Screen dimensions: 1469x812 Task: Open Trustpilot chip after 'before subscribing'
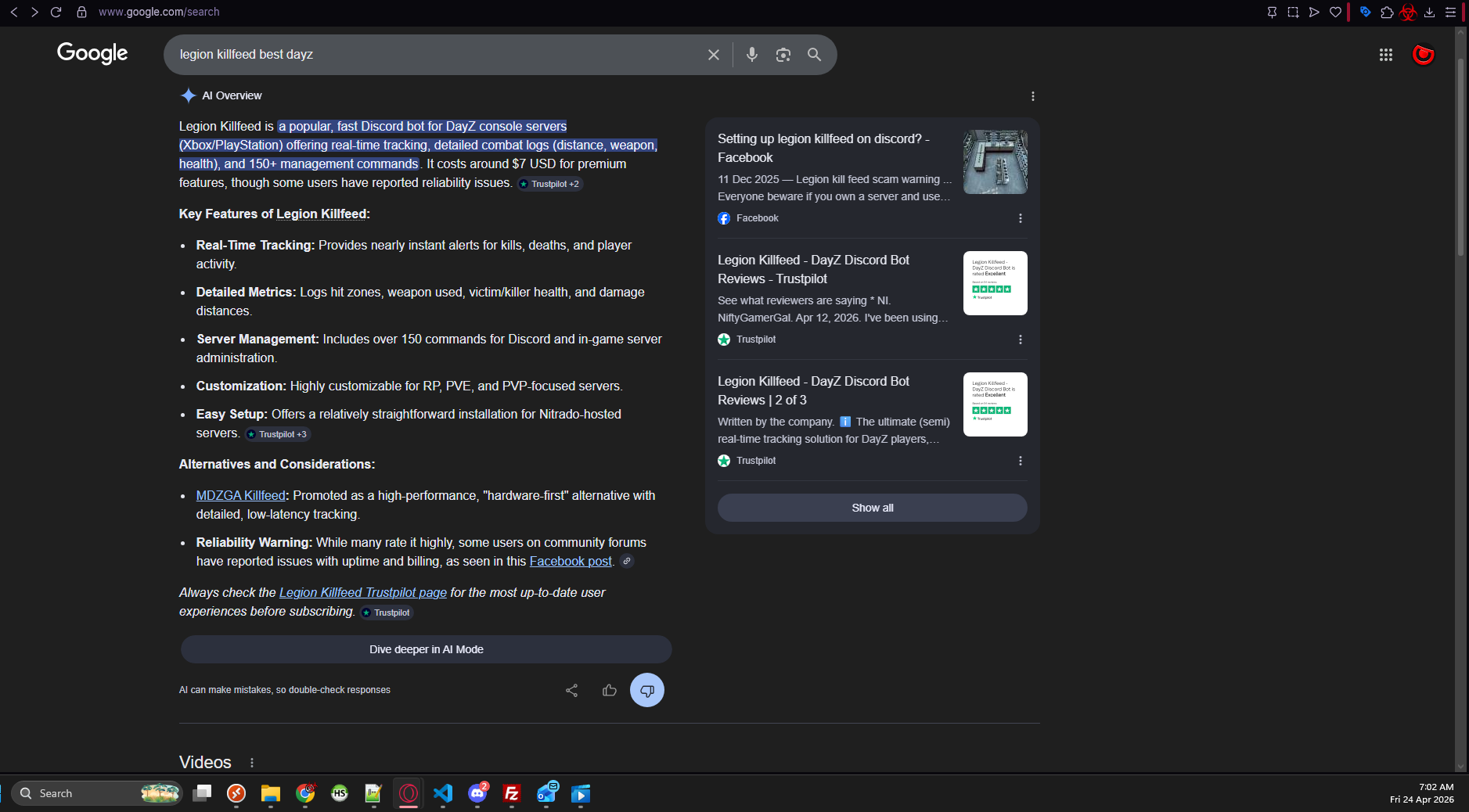point(386,613)
